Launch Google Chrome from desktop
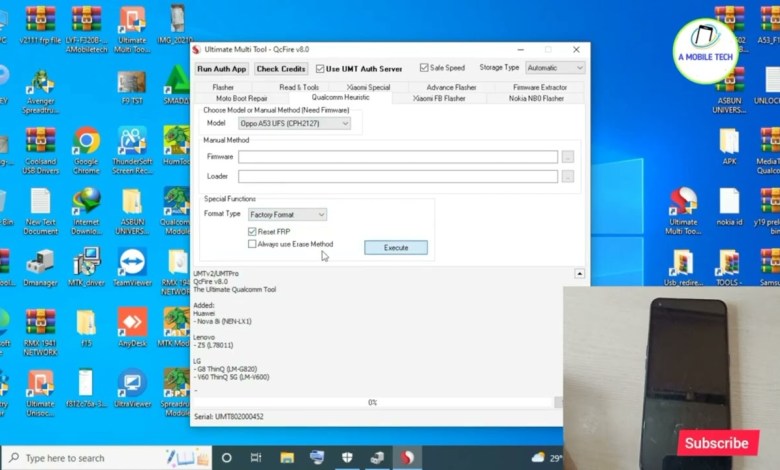Viewport: 780px width, 470px height. [87, 149]
